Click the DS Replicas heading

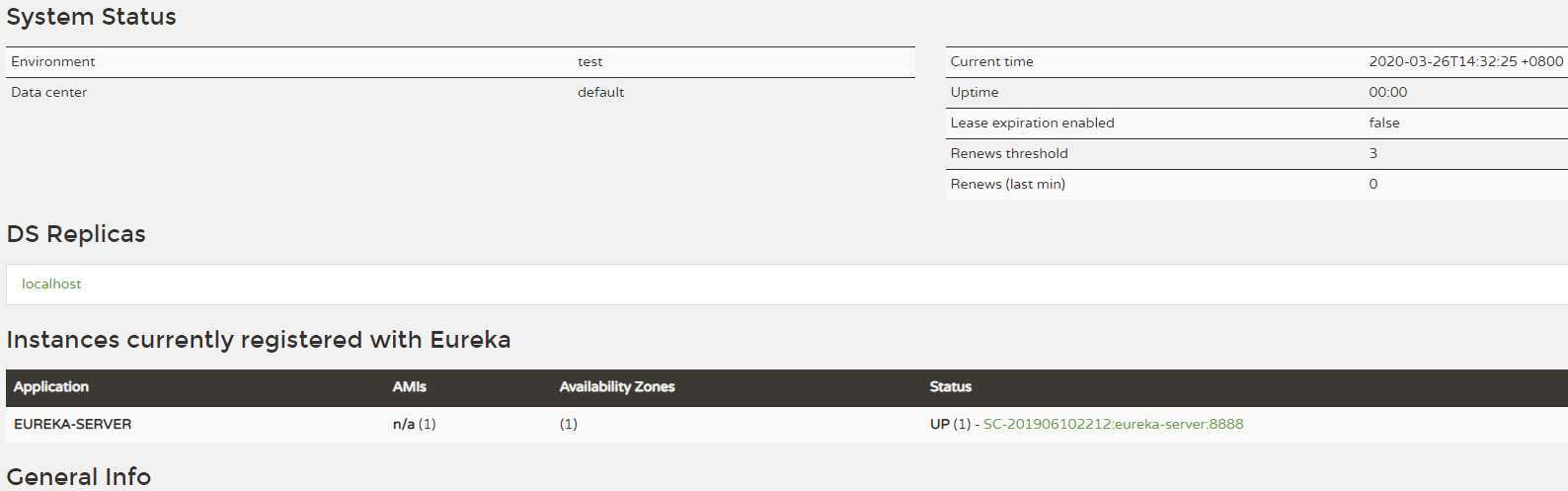(x=76, y=234)
